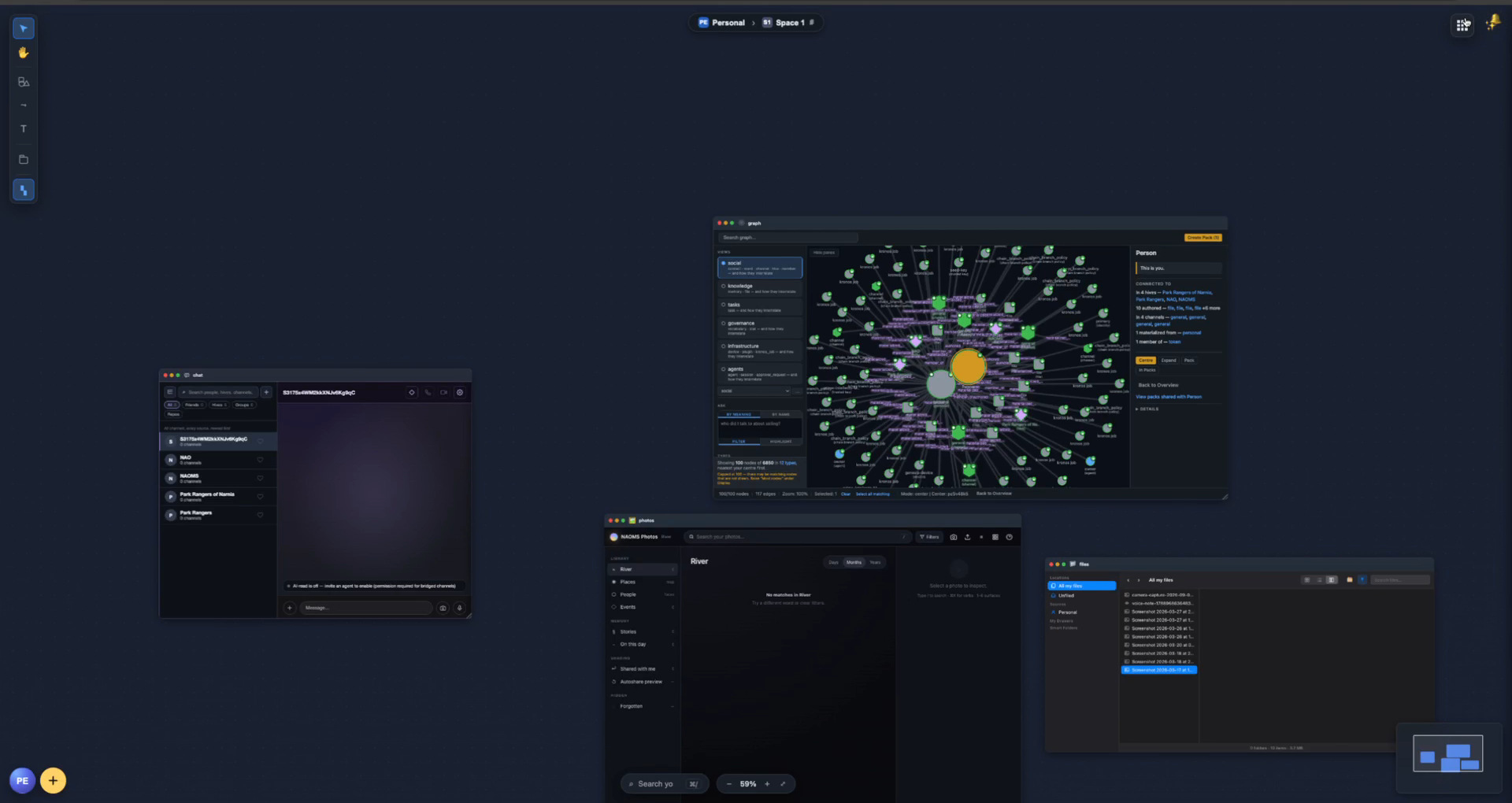Select HIGHLIGHT tab in graph Ask panel

tap(780, 442)
